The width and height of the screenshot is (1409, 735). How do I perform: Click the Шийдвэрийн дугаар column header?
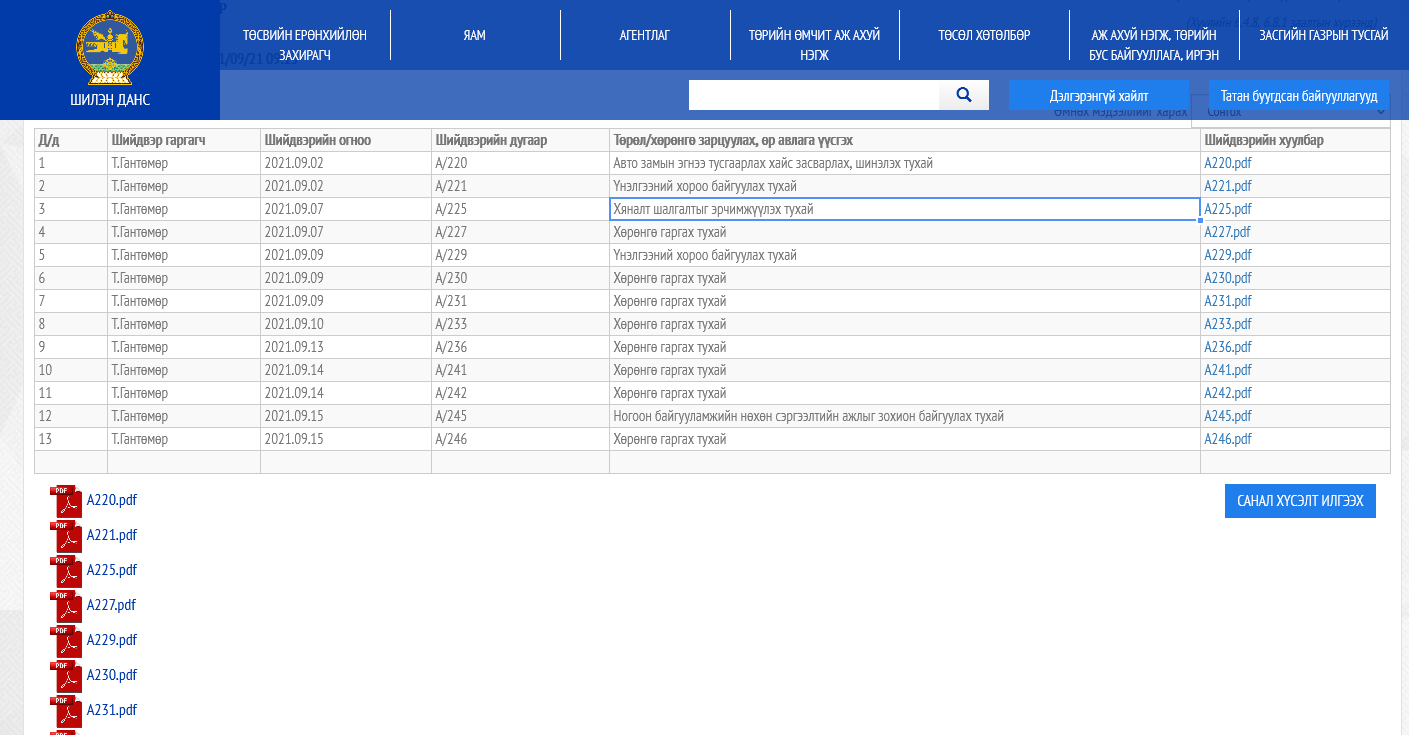coord(520,140)
